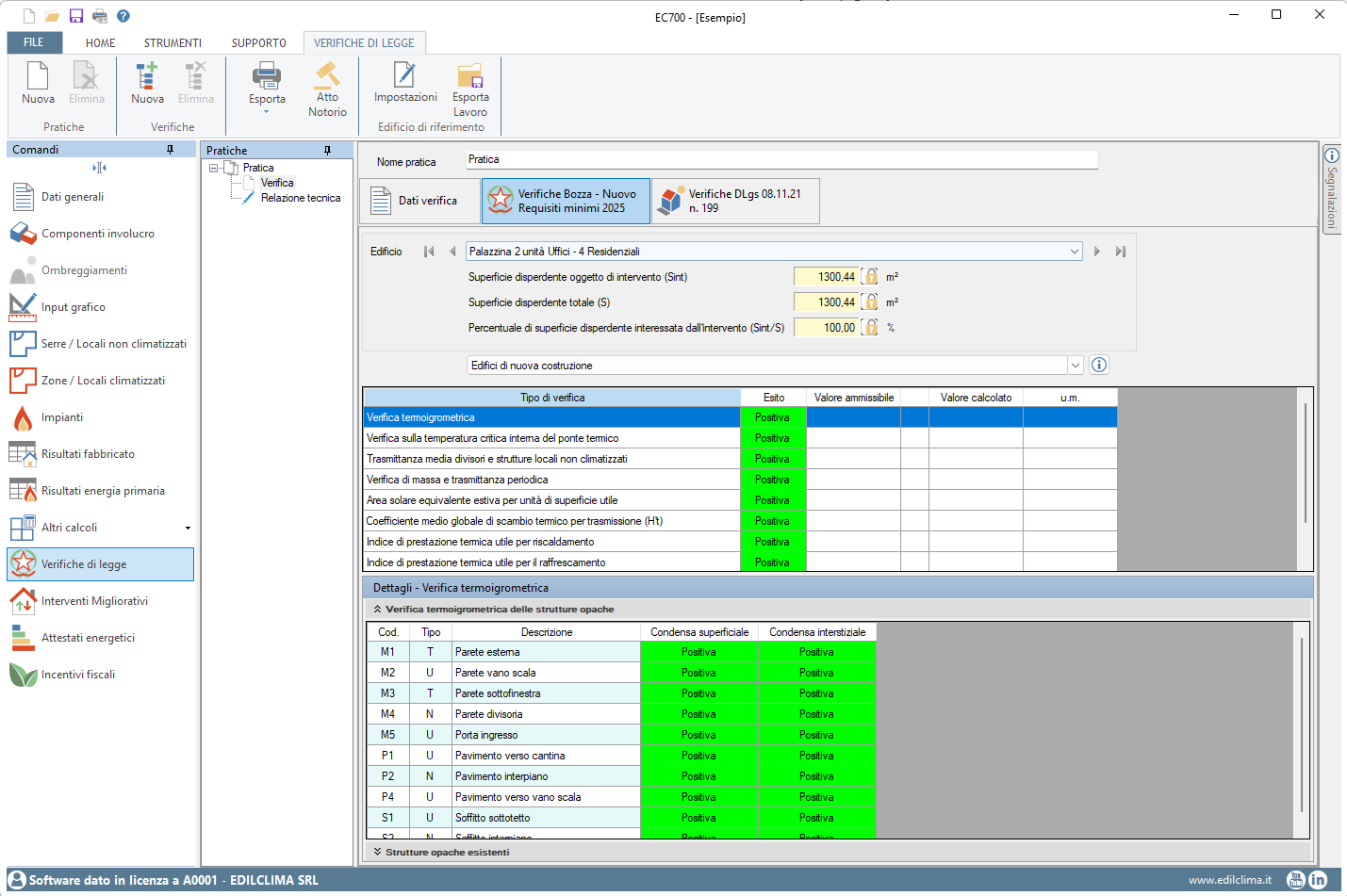Select row Indice di prestazione termica utile per riscaldamento
Image resolution: width=1347 pixels, height=896 pixels.
click(x=740, y=542)
